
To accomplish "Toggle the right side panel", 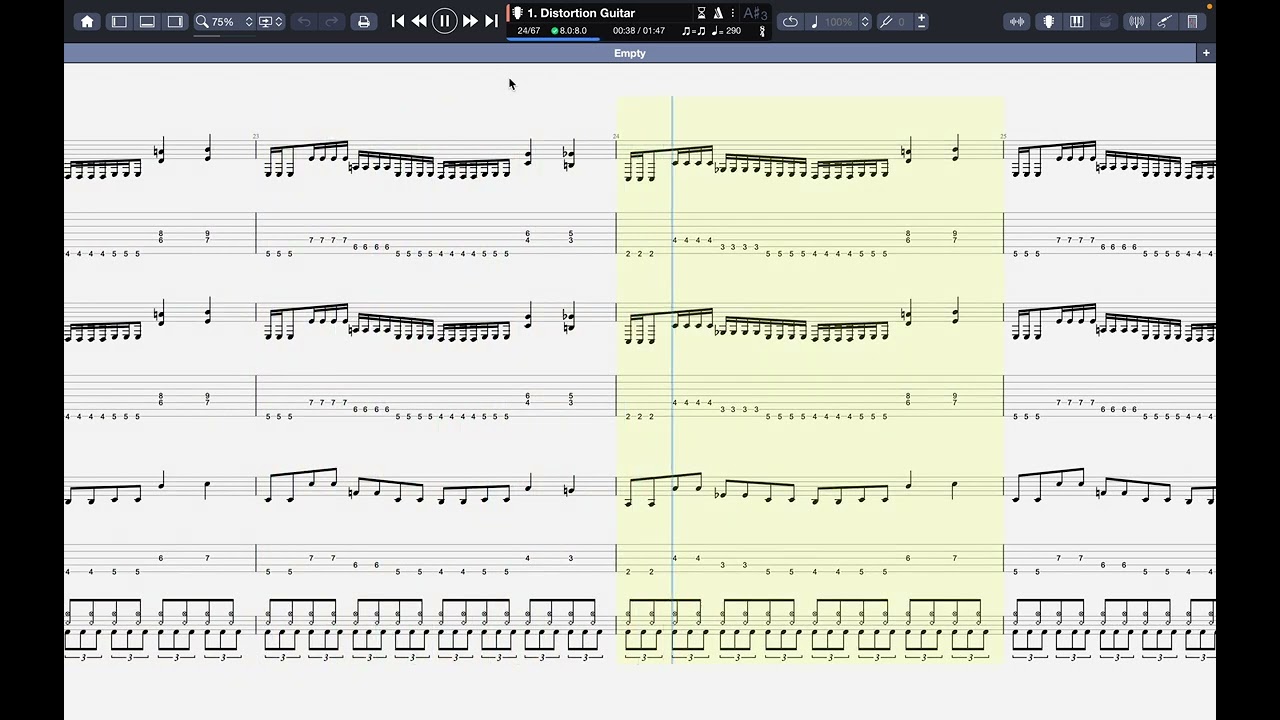I will click(175, 21).
